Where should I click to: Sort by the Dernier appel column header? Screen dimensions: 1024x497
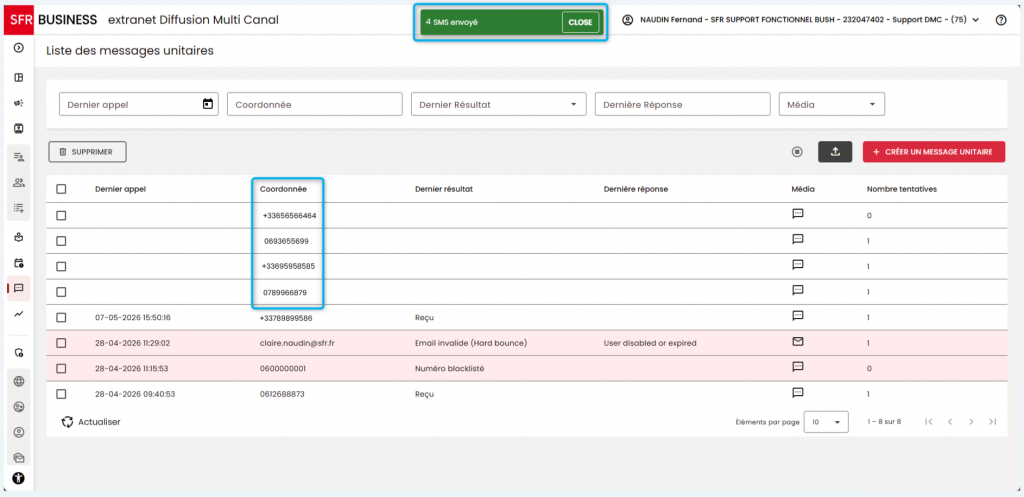(x=120, y=189)
